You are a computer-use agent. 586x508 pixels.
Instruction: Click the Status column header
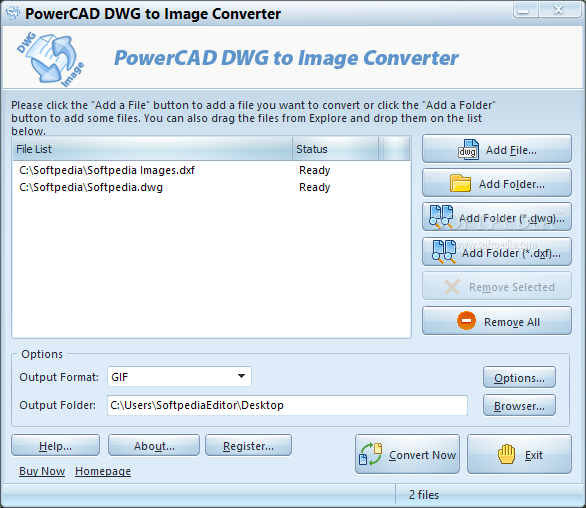(x=335, y=149)
